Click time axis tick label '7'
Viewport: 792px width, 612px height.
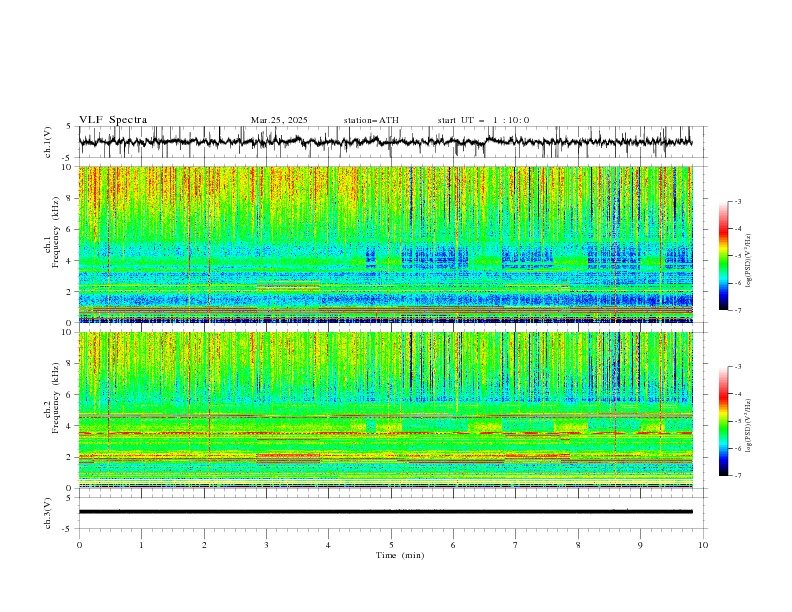516,545
